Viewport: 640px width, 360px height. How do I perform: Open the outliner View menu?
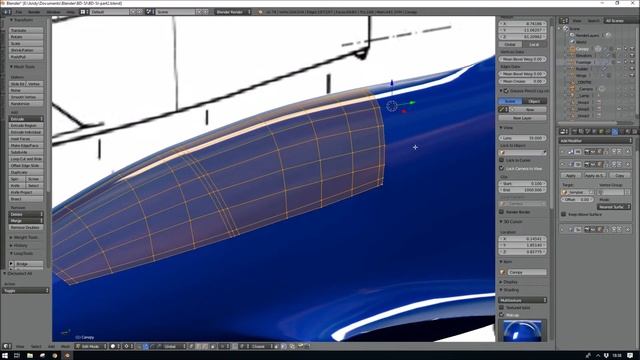(577, 20)
